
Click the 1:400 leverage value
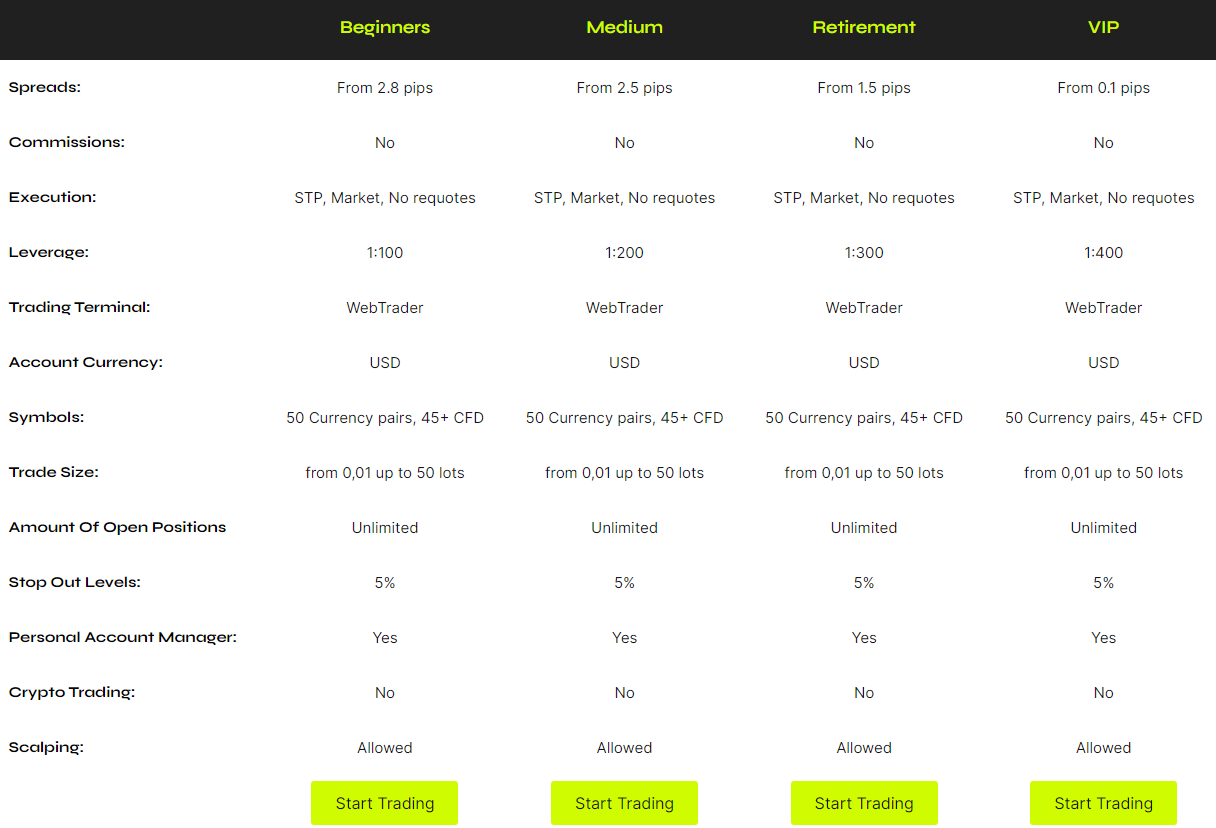point(1103,253)
